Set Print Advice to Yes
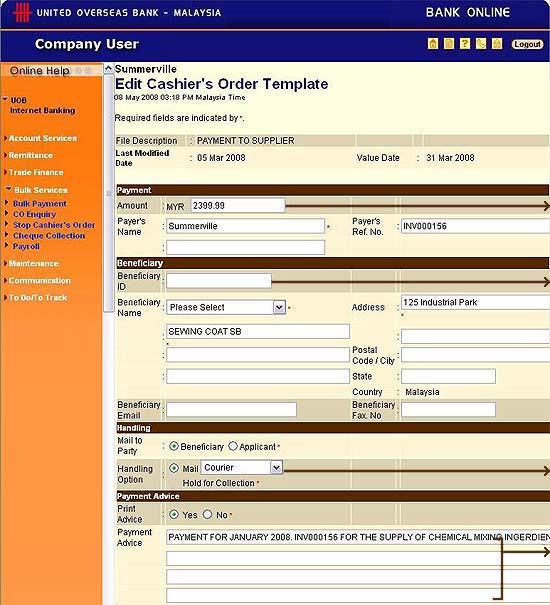The width and height of the screenshot is (550, 605). (174, 515)
